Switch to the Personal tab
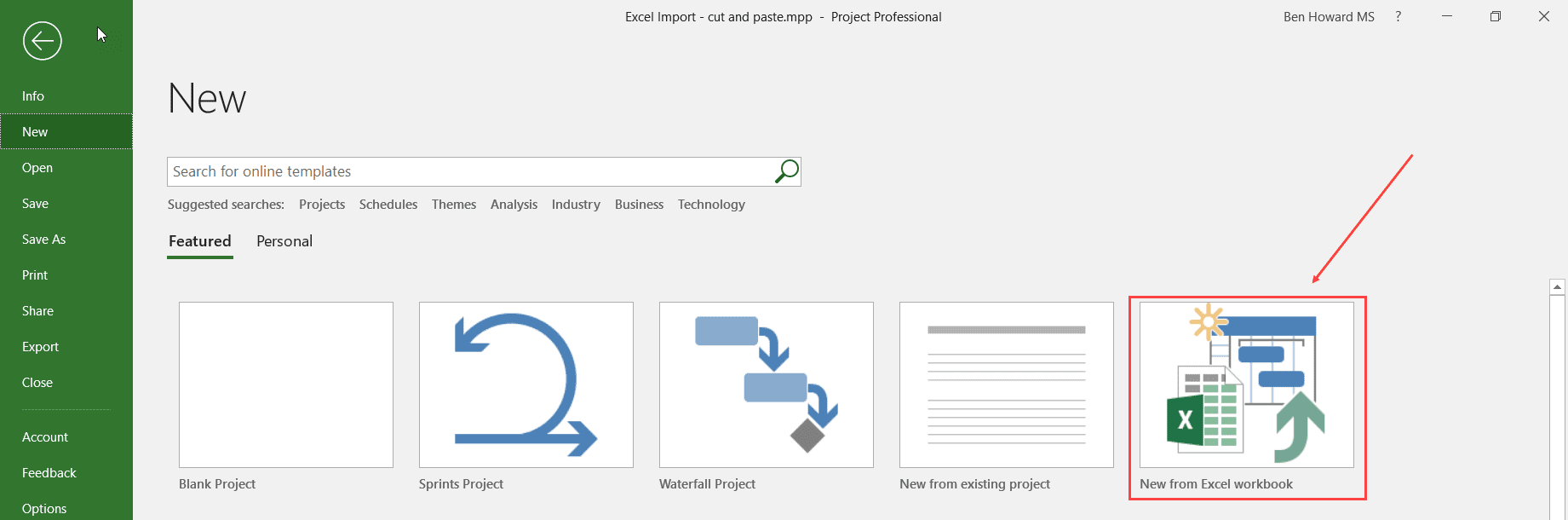The image size is (1568, 520). [x=284, y=241]
